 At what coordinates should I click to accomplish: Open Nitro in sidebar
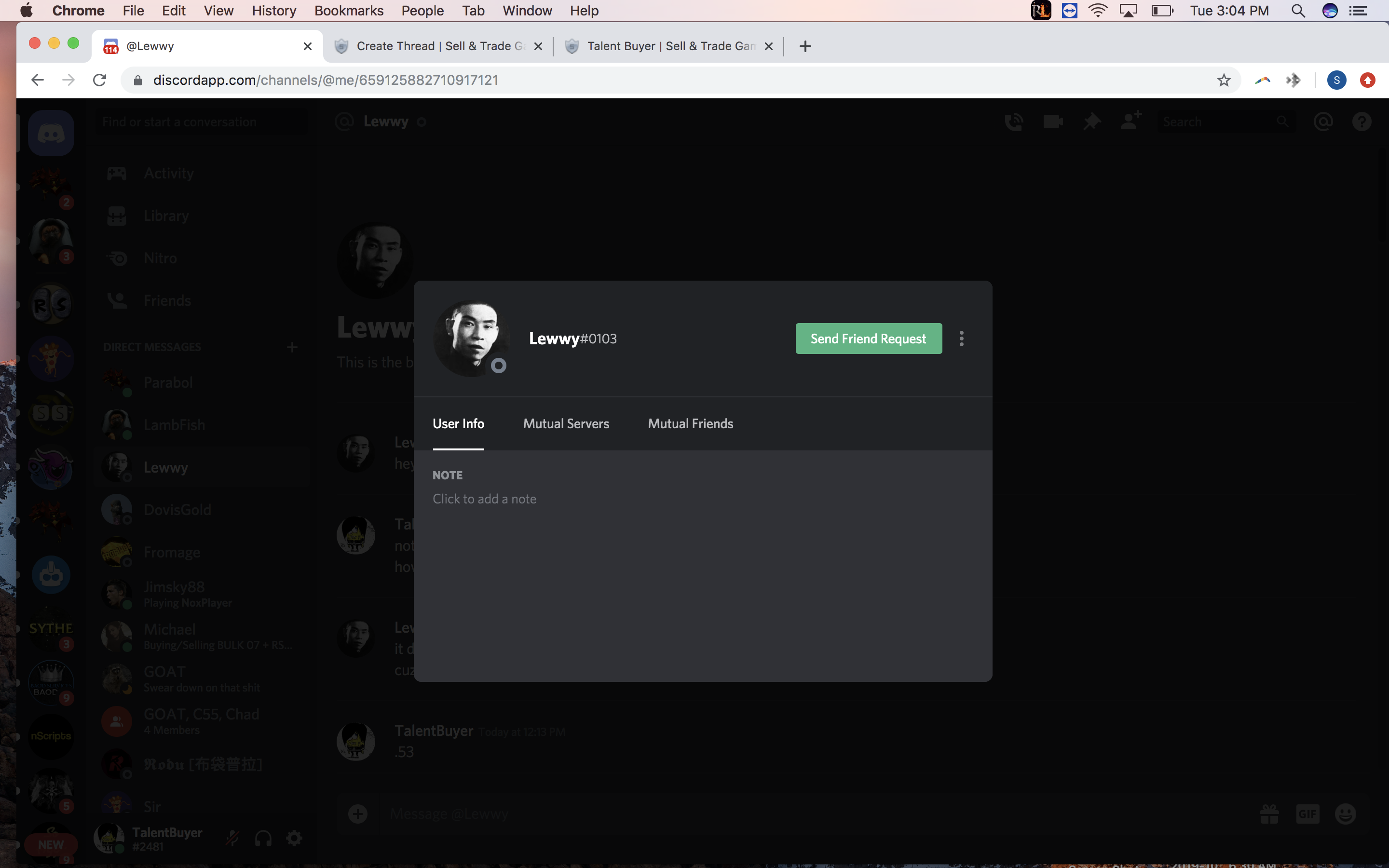click(x=201, y=258)
